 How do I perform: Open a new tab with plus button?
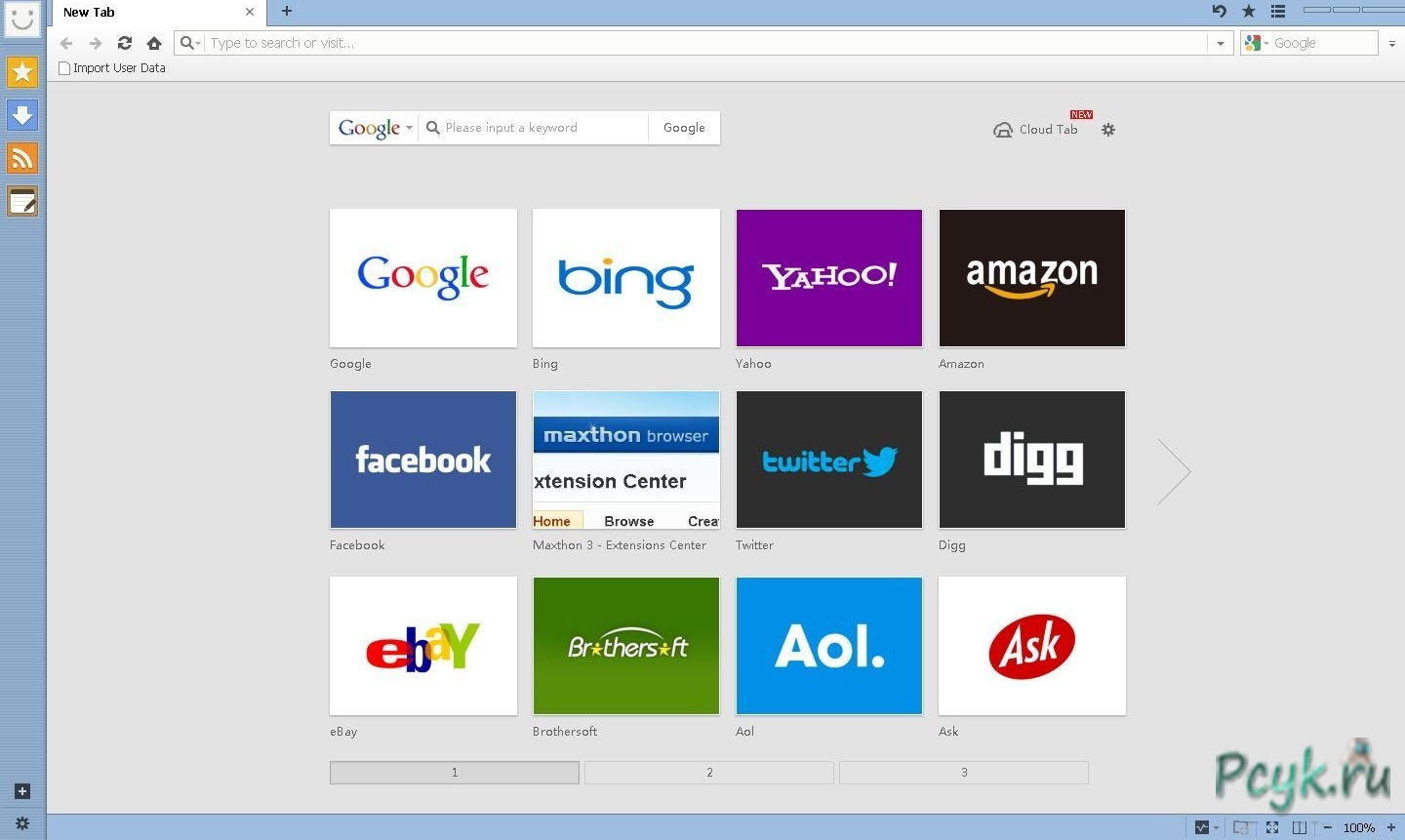286,12
